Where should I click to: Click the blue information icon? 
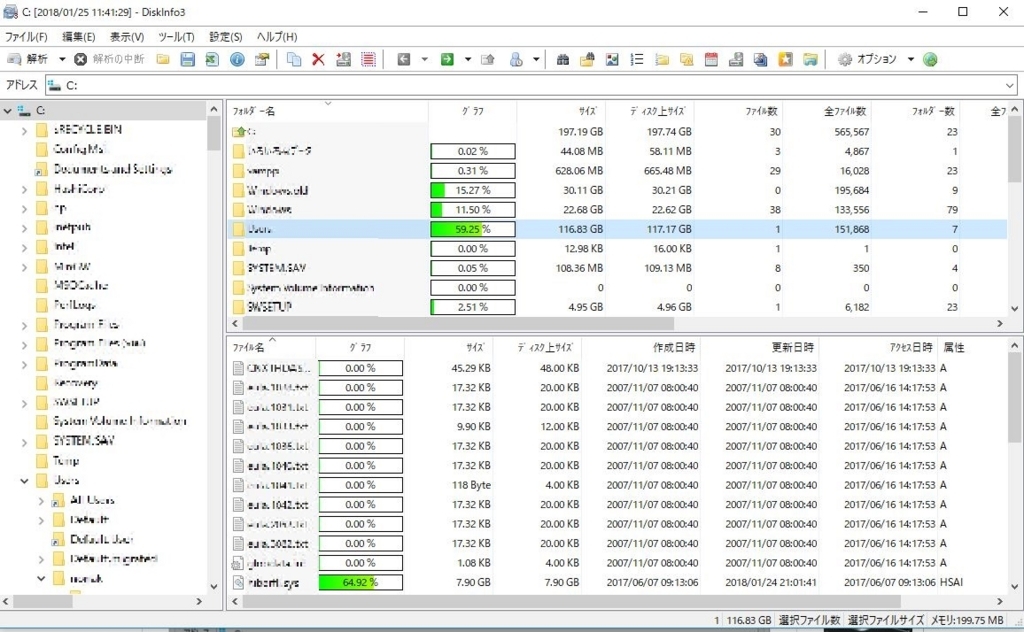point(237,59)
